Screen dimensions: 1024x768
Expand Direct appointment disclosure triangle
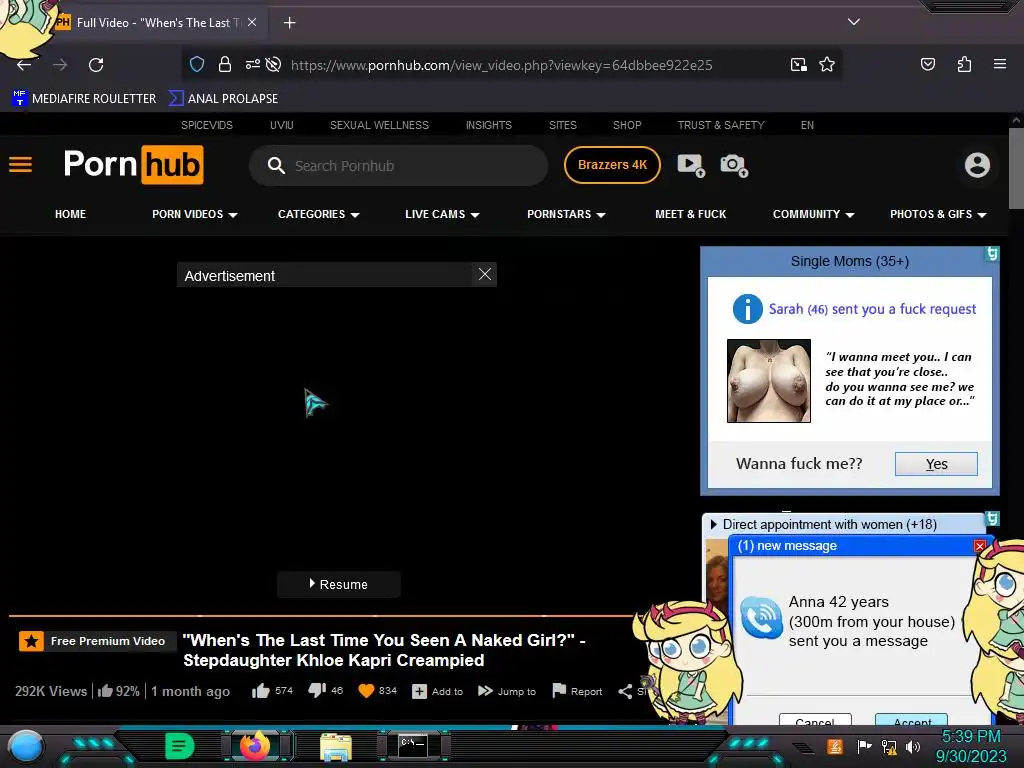[713, 524]
